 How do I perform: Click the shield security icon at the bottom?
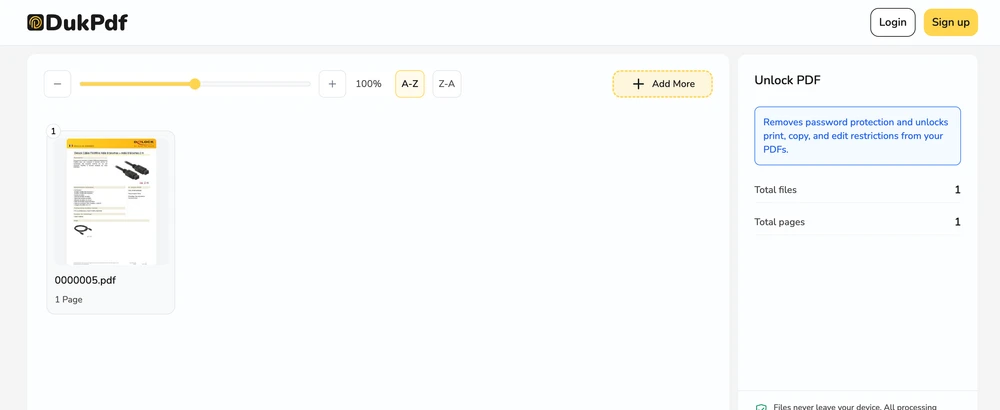(x=760, y=407)
